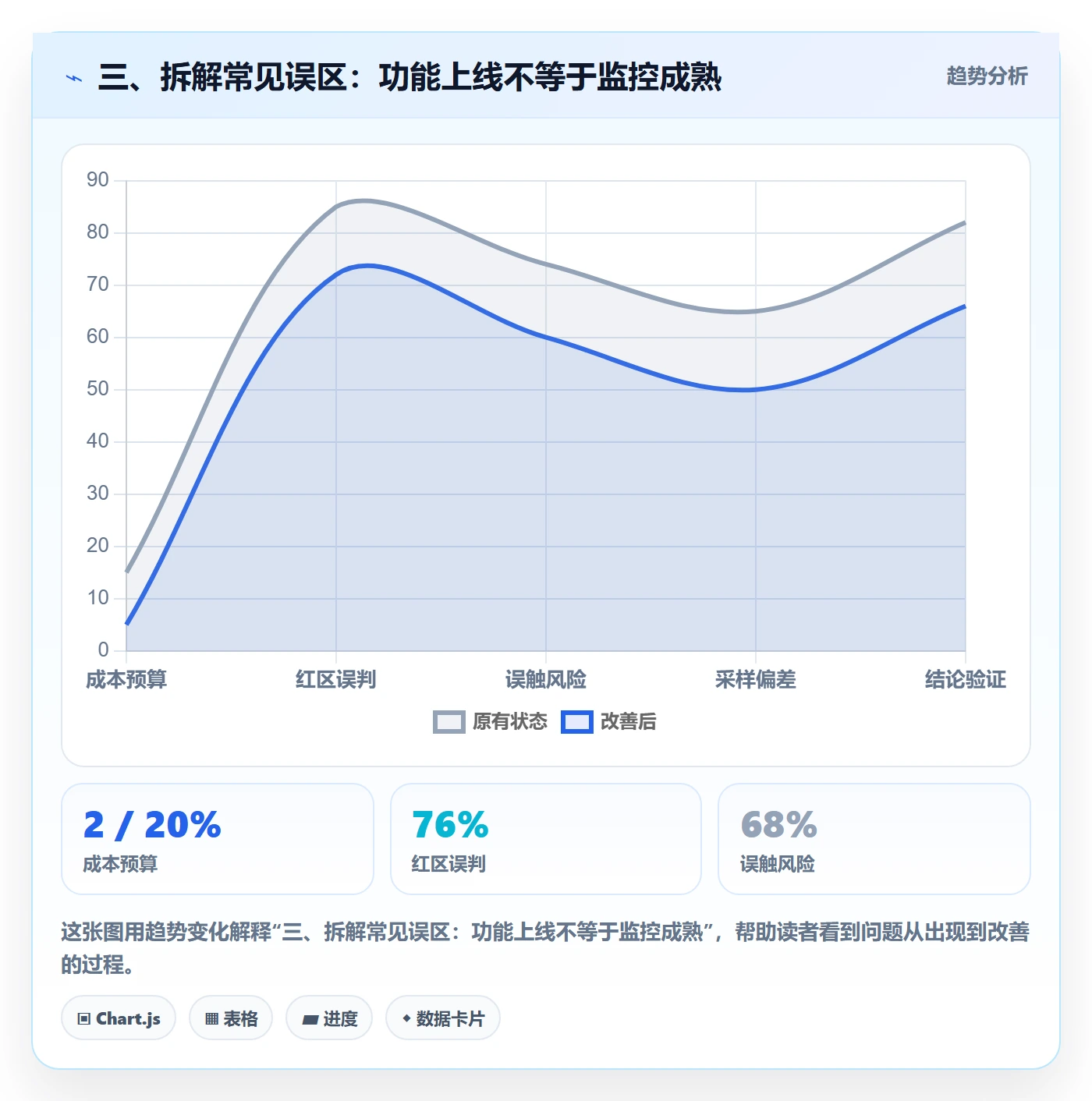Click the 采样偏差 x-axis label
Image resolution: width=1092 pixels, height=1101 pixels.
tap(756, 680)
